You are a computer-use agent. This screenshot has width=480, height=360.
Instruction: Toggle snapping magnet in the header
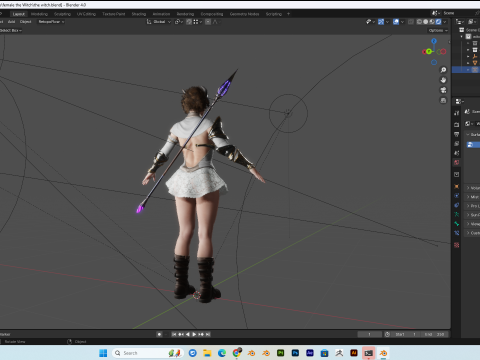[189, 22]
